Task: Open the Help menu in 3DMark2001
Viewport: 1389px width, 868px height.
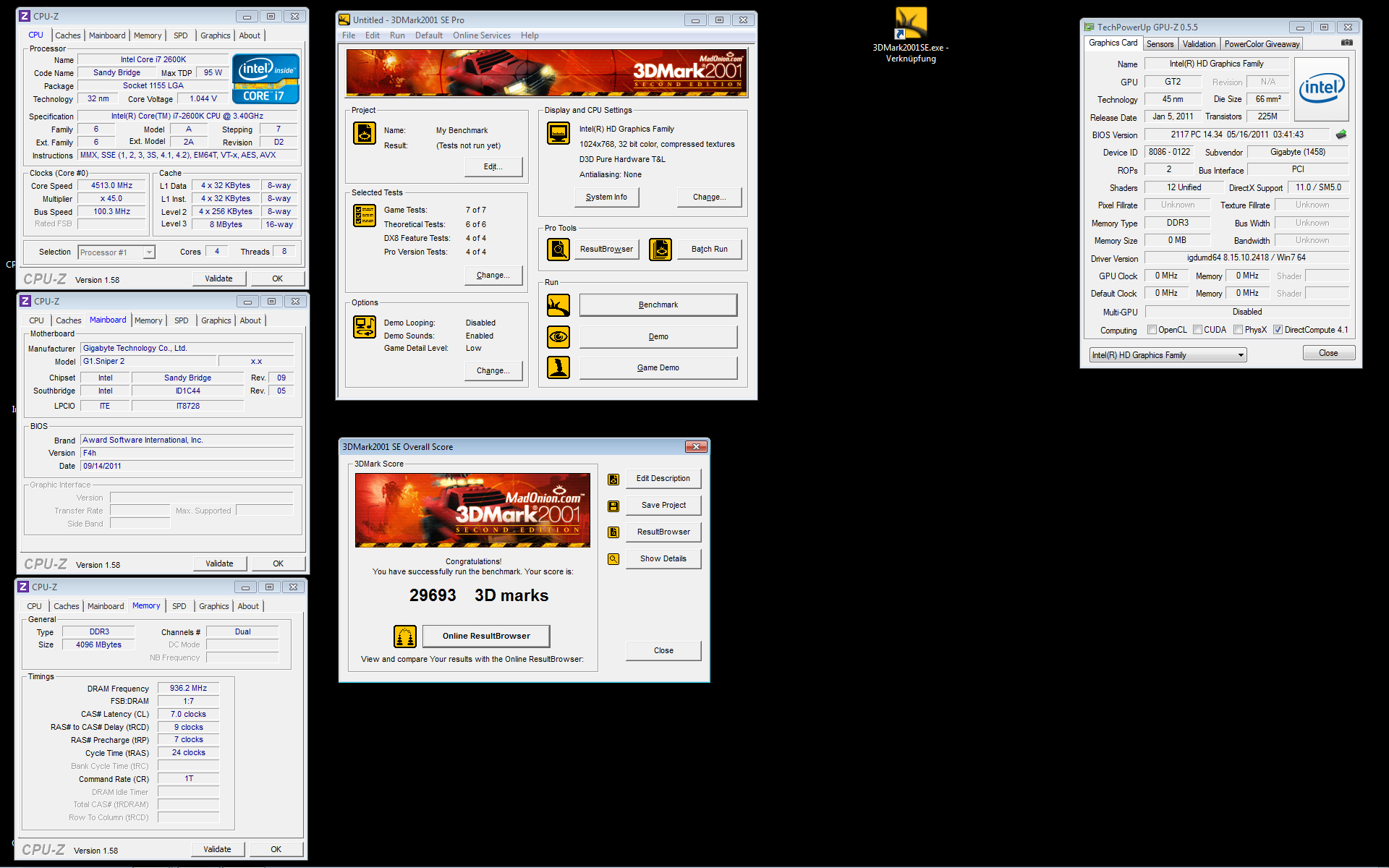Action: point(530,35)
